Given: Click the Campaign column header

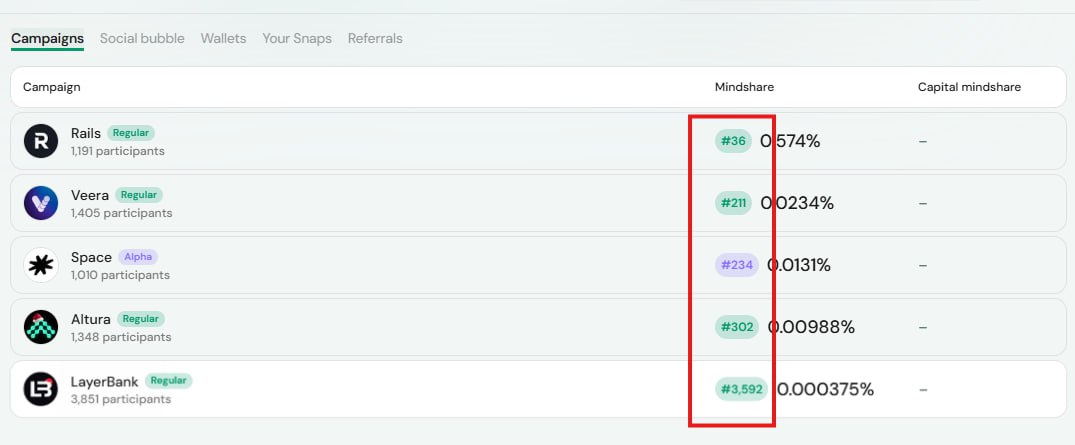Looking at the screenshot, I should 51,87.
